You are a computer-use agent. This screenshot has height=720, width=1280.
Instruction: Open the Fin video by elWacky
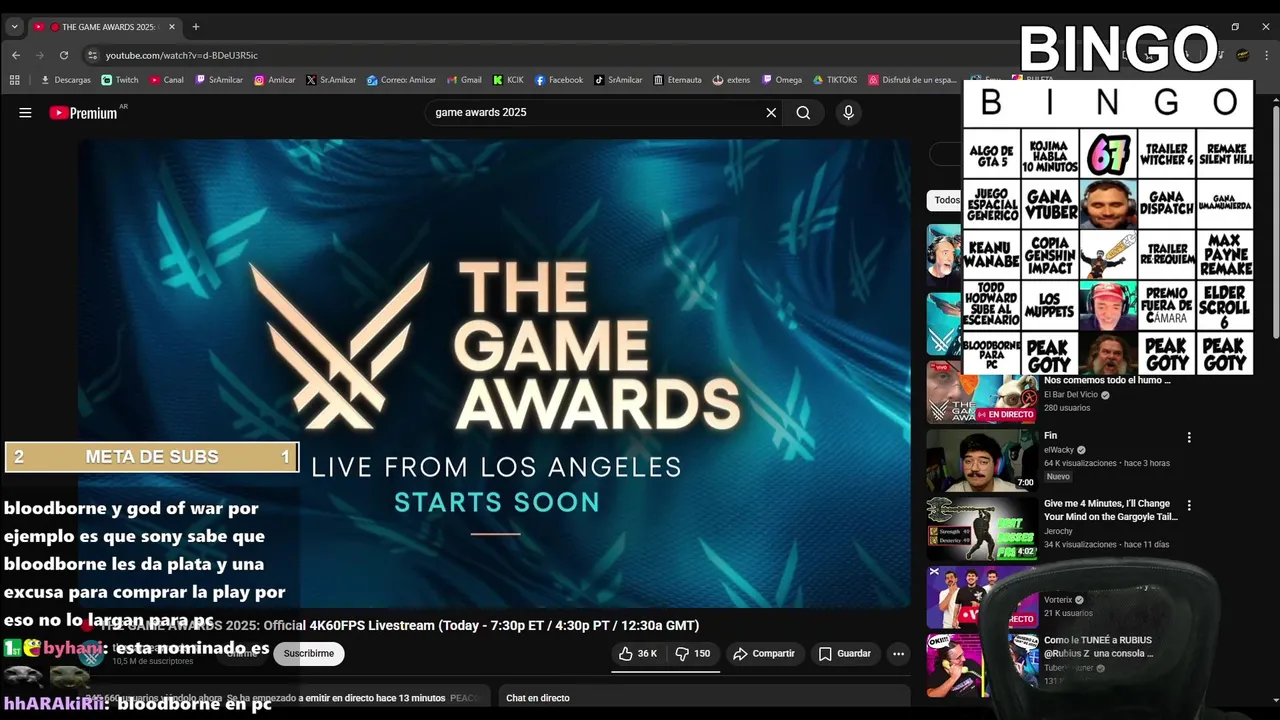coord(1050,436)
